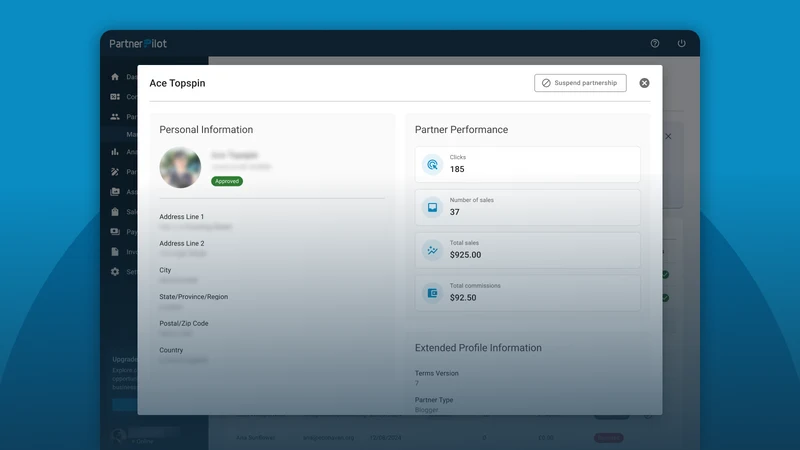Click the Total commissions value $92.50
Viewport: 800px width, 450px height.
(x=463, y=297)
